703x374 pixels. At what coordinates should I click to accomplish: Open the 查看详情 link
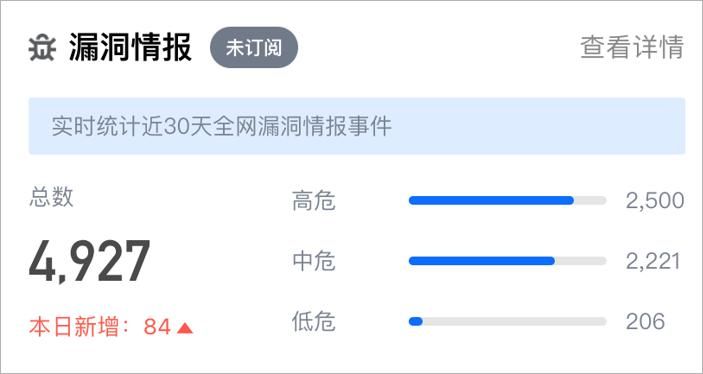click(632, 47)
